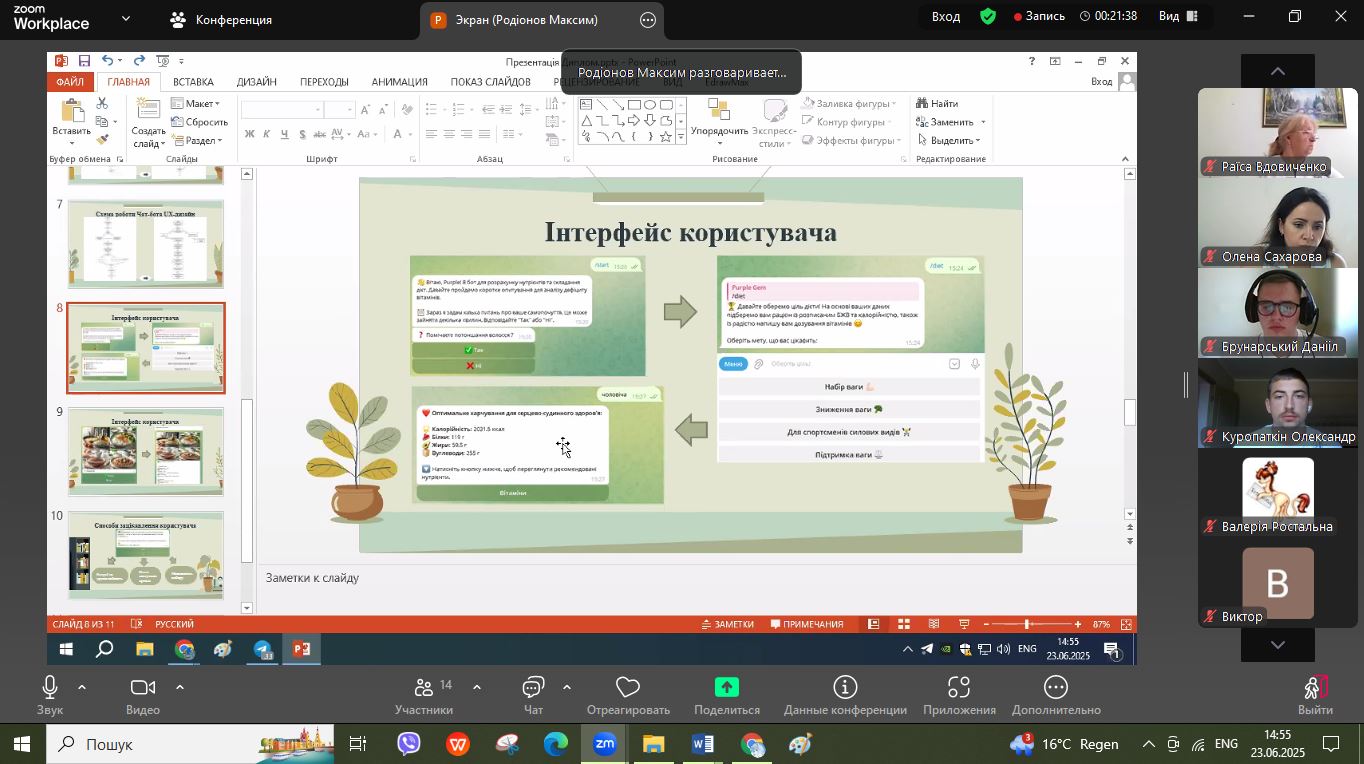
Task: Switch to the ПОКАЗ СЛАЙДОВ ribbon tab
Action: (x=490, y=82)
